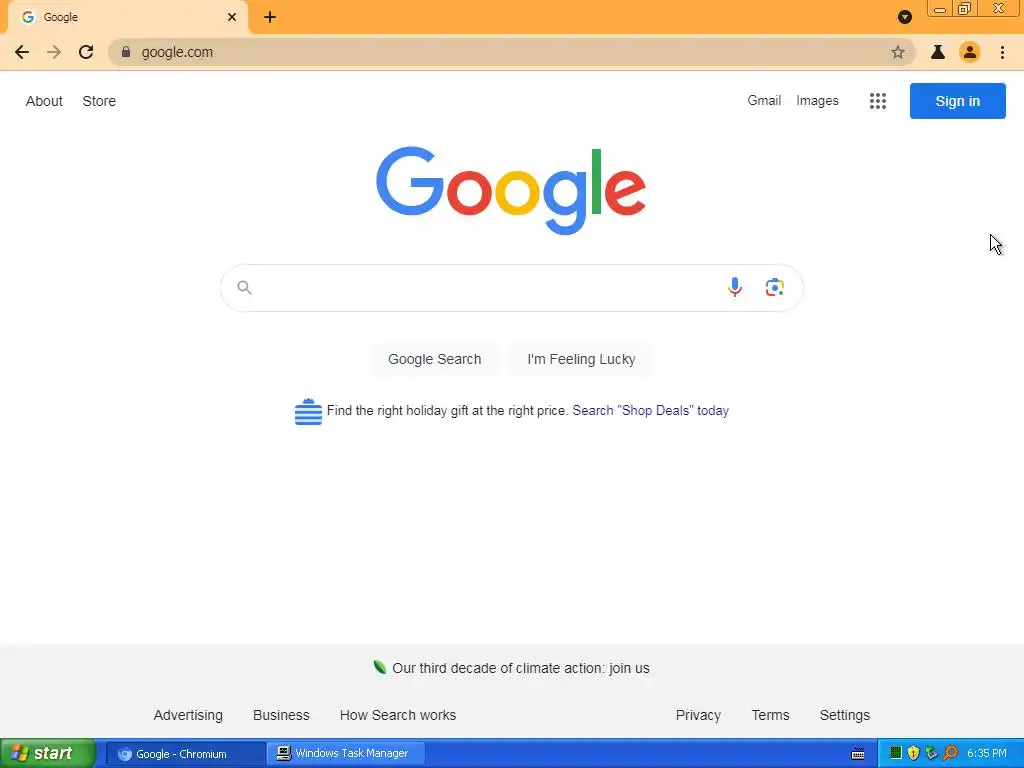This screenshot has height=768, width=1024.
Task: Click the Sign in button
Action: tap(957, 101)
